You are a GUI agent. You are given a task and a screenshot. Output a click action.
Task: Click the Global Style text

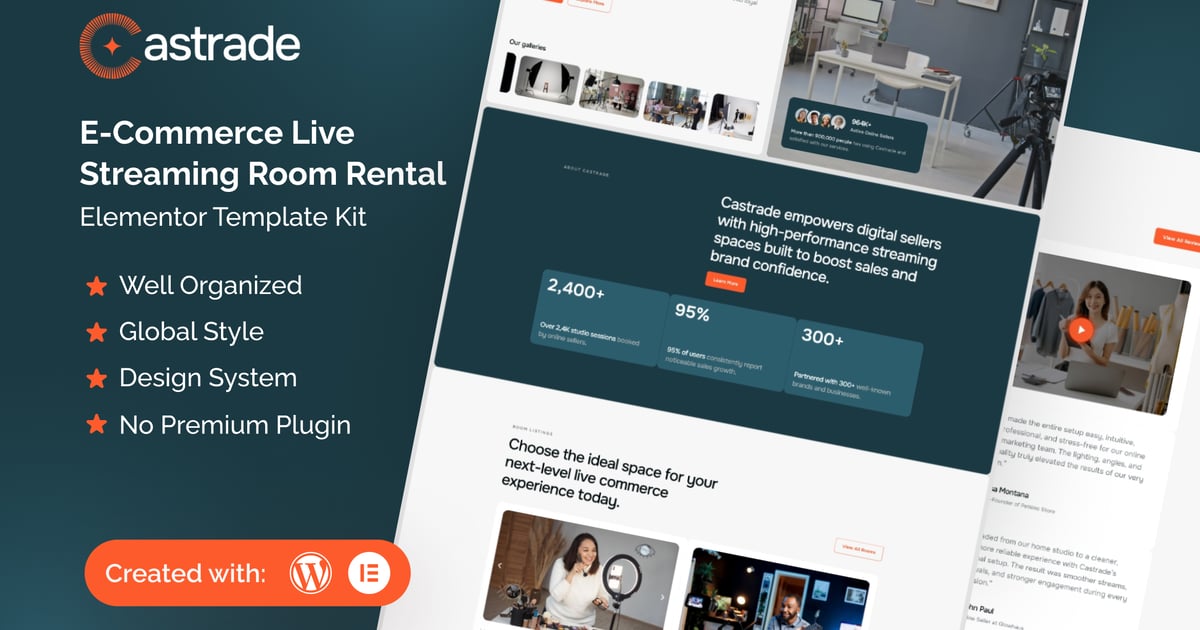191,332
